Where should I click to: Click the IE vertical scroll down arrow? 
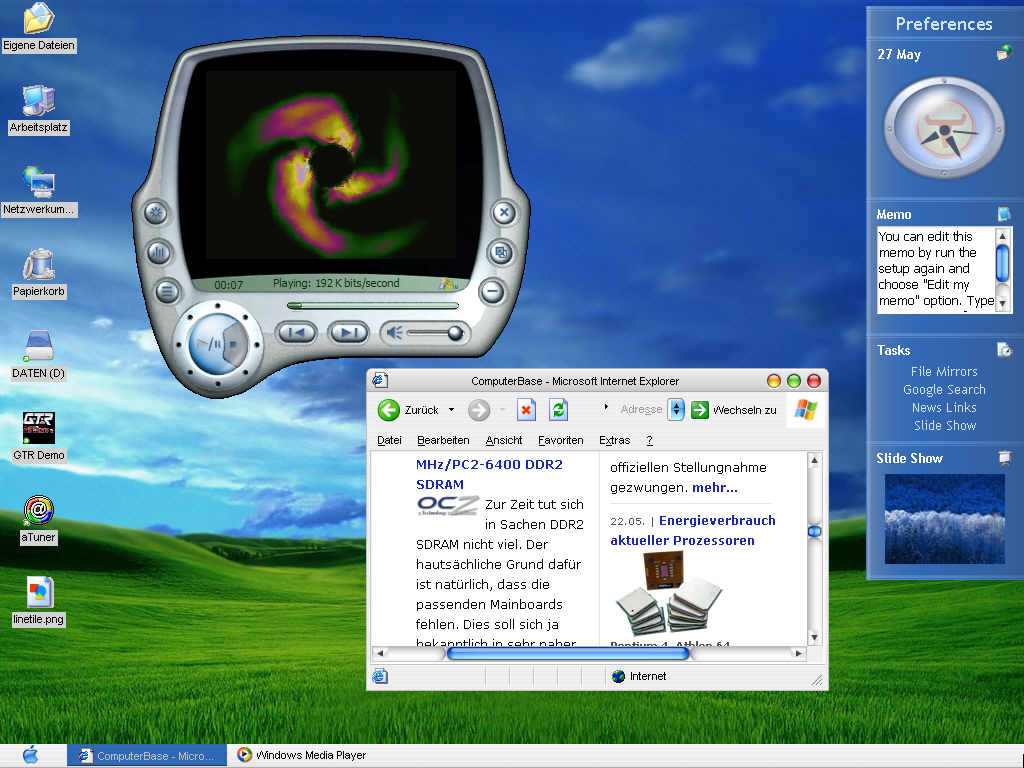pyautogui.click(x=814, y=637)
